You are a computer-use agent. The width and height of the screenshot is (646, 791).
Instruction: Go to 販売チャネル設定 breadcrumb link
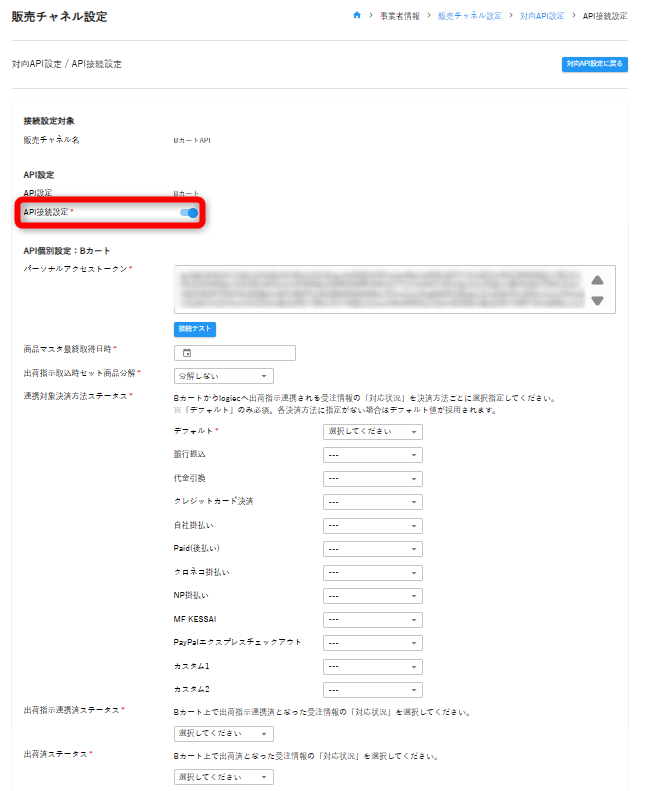click(x=469, y=17)
